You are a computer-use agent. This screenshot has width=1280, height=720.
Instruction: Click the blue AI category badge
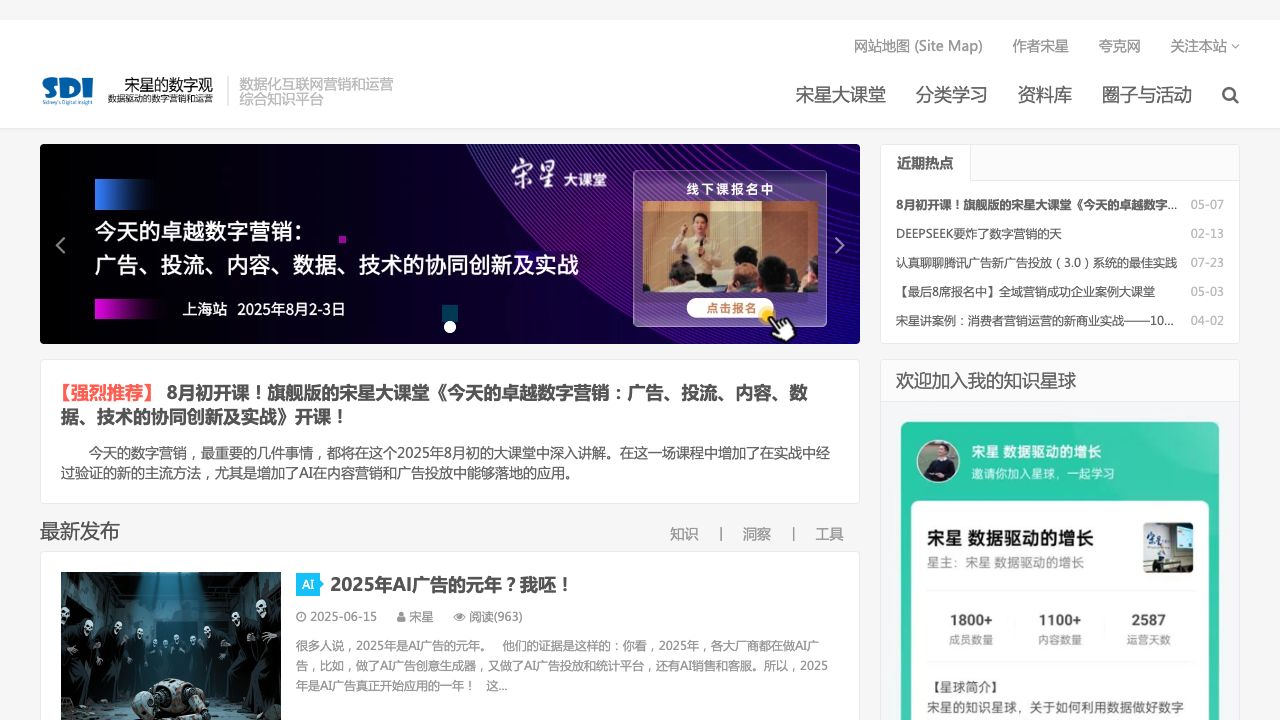[308, 584]
